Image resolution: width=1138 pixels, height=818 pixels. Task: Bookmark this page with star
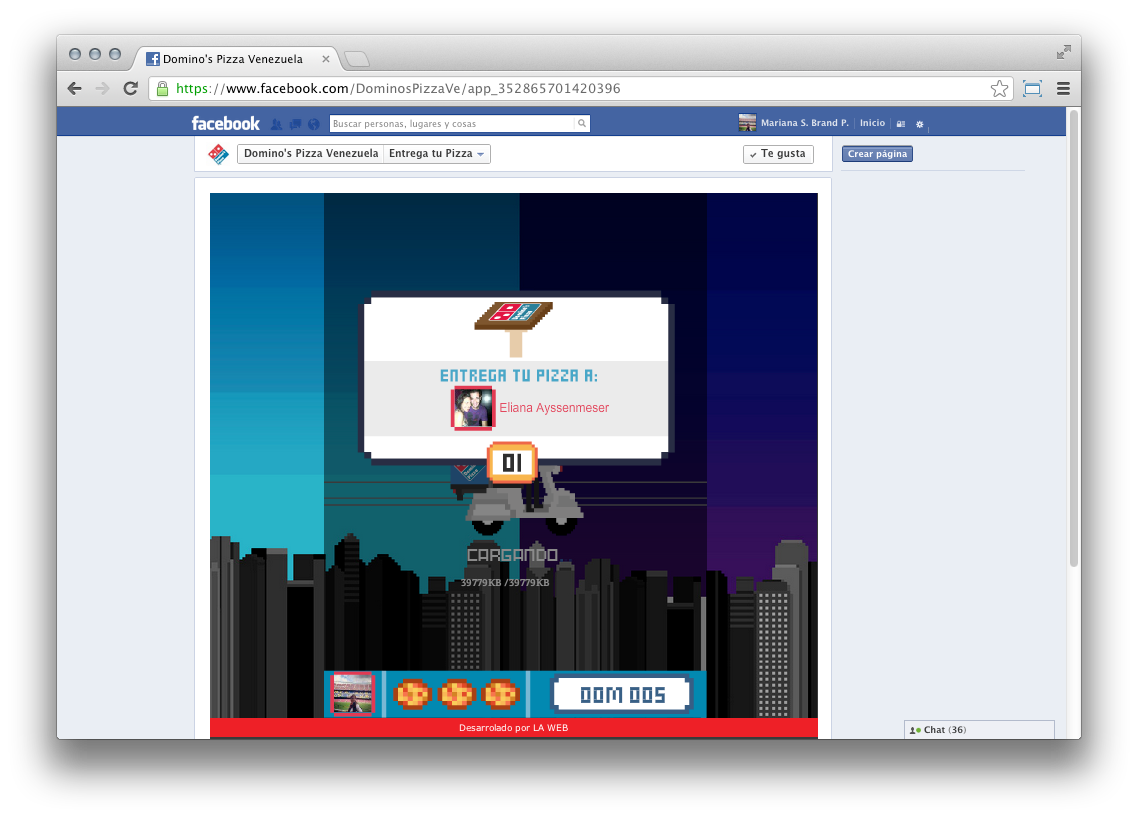(x=999, y=89)
